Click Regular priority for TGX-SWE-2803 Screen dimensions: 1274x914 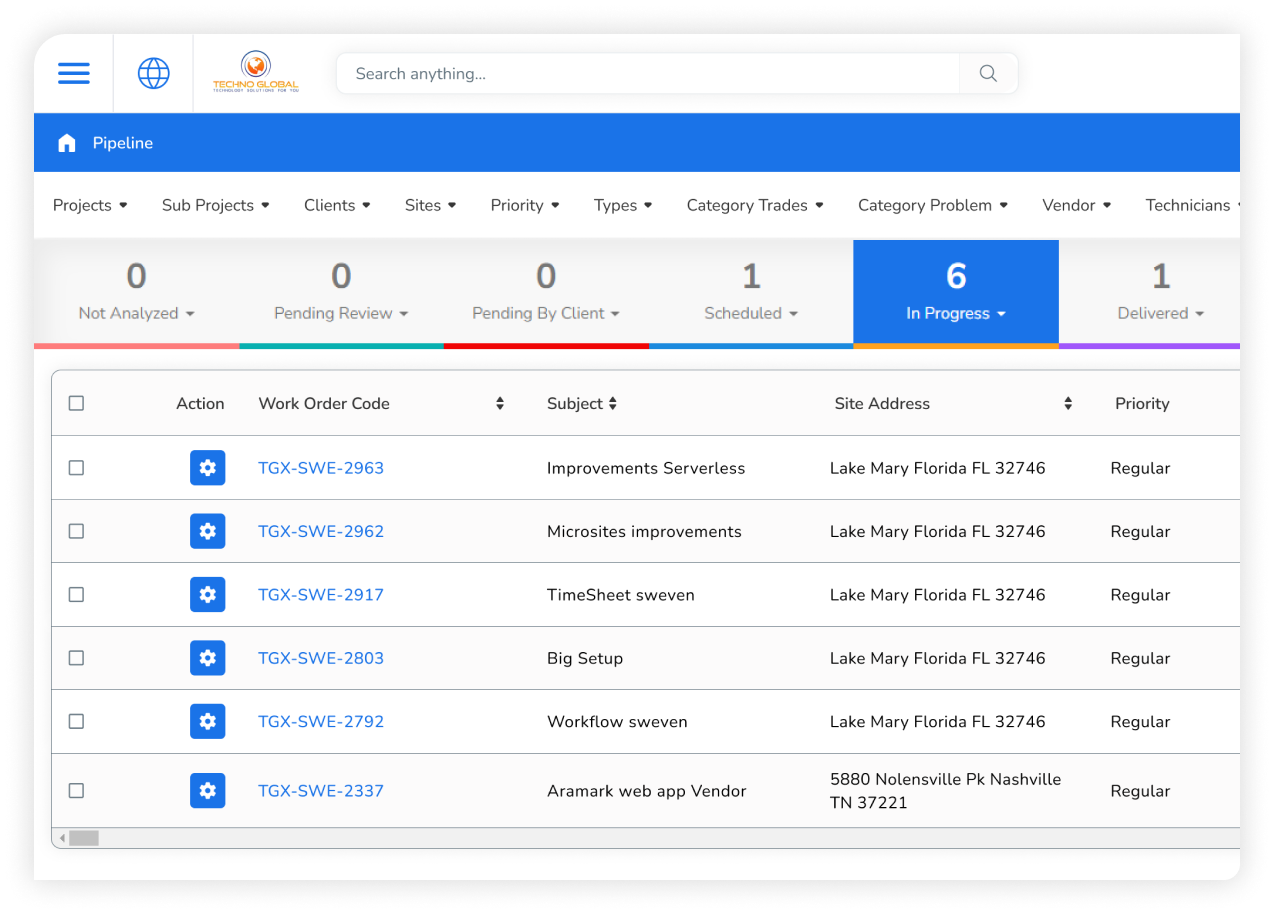pos(1140,658)
